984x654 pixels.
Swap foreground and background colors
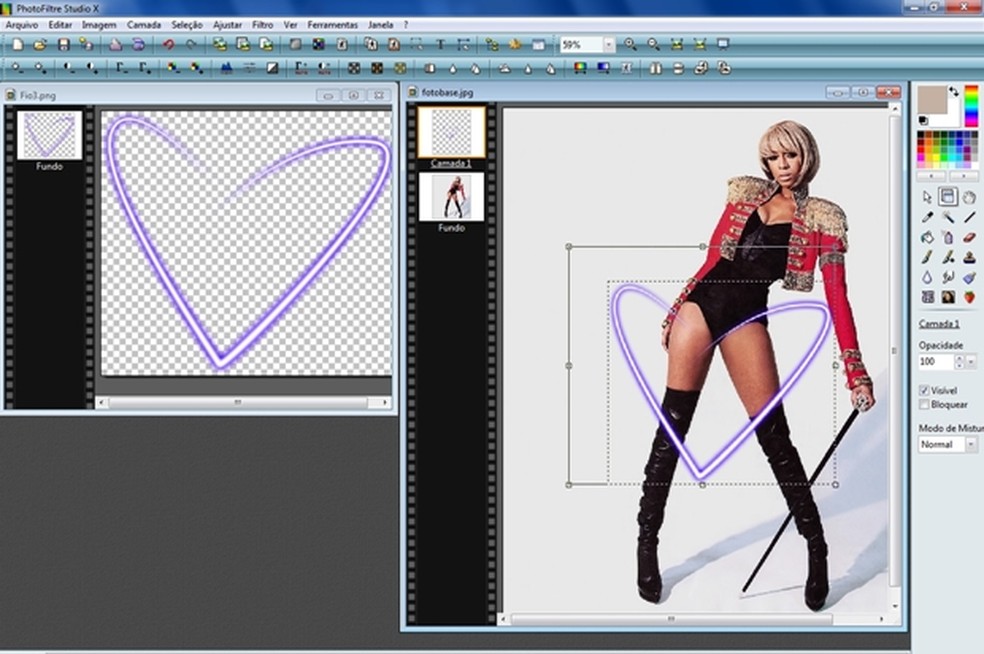pyautogui.click(x=954, y=92)
